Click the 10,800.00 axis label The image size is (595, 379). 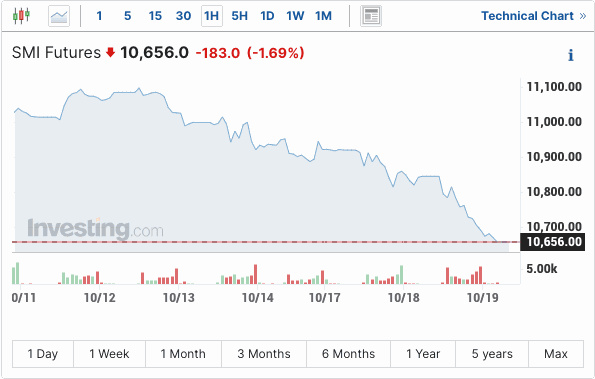click(554, 191)
